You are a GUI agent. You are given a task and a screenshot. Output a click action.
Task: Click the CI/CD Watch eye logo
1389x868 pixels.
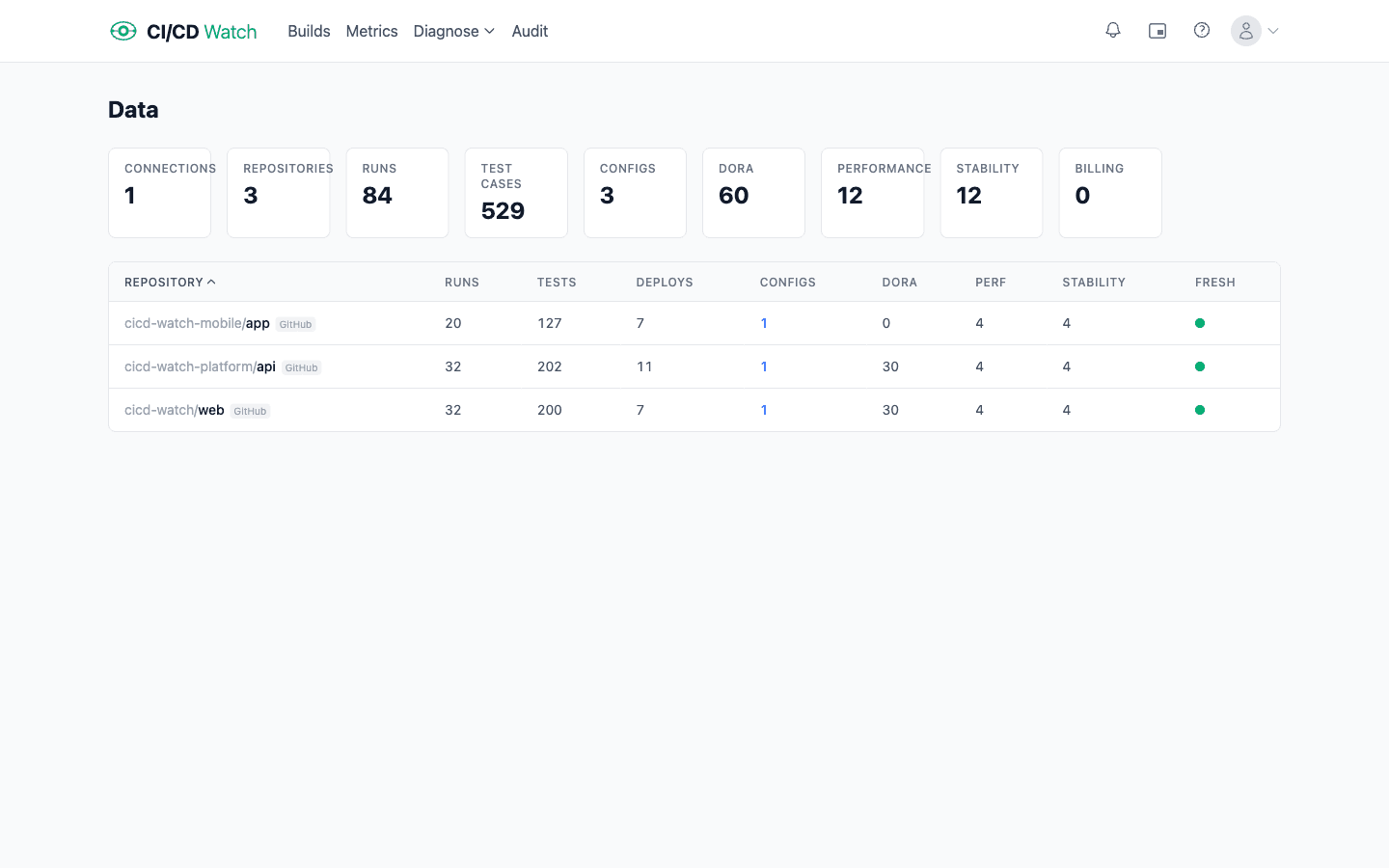pyautogui.click(x=123, y=31)
